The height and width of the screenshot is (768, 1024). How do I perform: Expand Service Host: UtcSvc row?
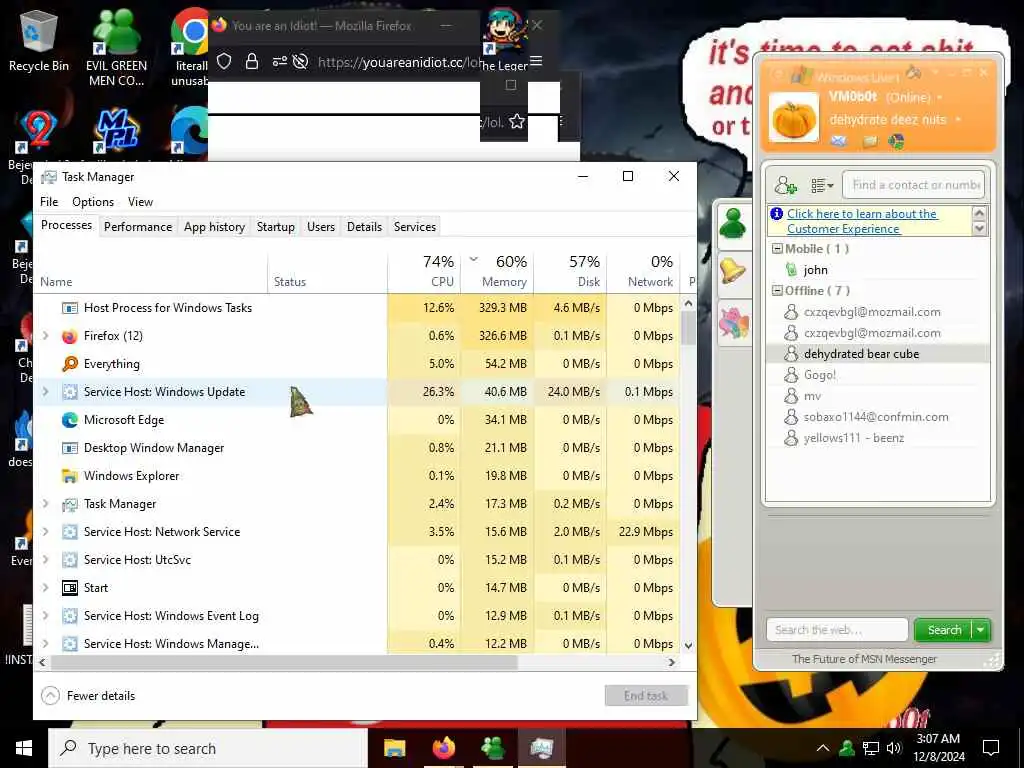coord(46,560)
